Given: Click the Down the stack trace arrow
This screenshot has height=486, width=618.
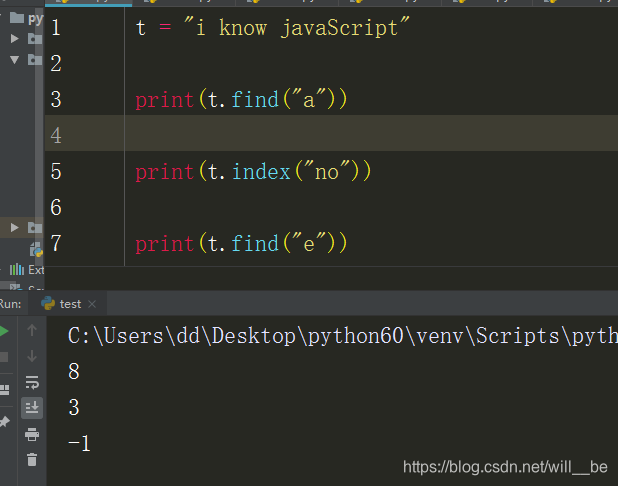Looking at the screenshot, I should [x=32, y=356].
